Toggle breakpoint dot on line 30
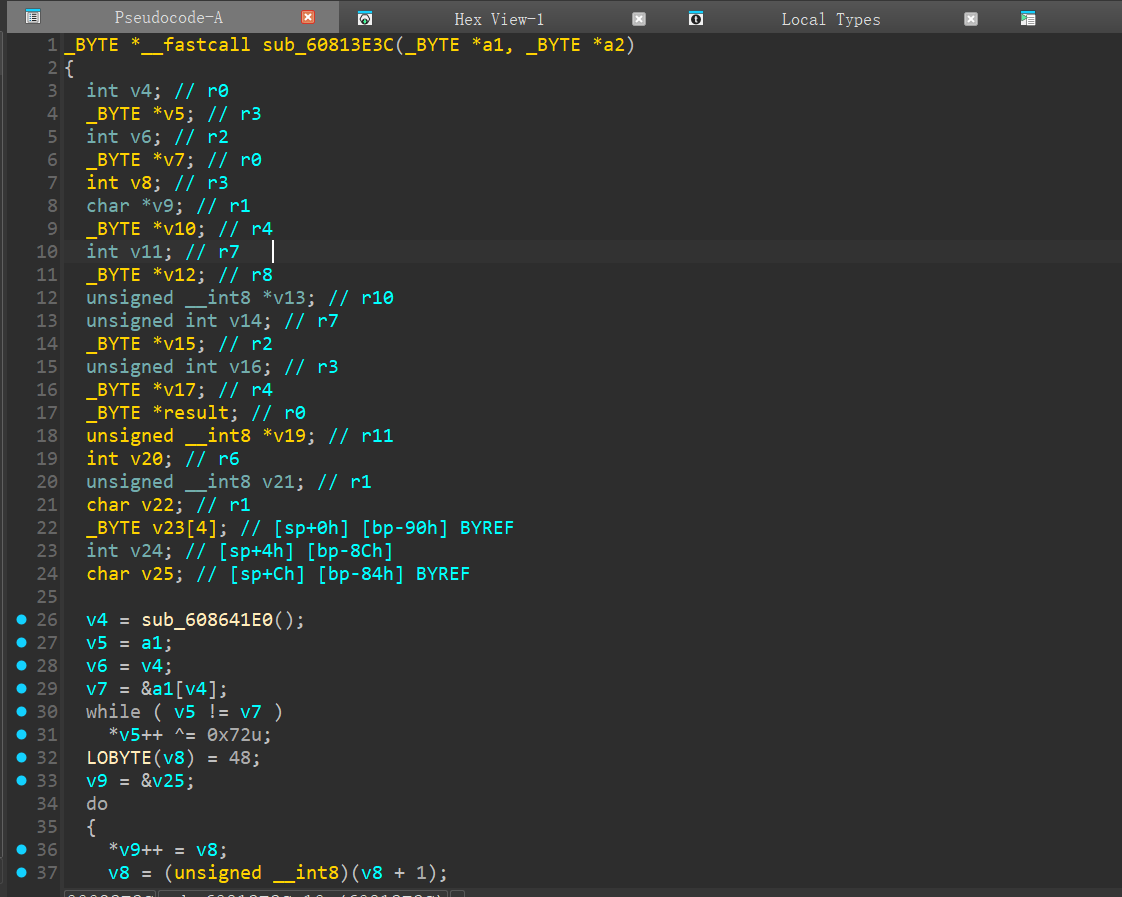This screenshot has width=1122, height=897. pyautogui.click(x=21, y=711)
